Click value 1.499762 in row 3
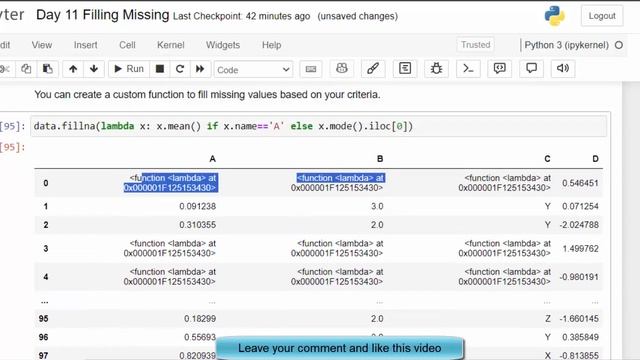Viewport: 640px width, 360px height. [x=580, y=249]
